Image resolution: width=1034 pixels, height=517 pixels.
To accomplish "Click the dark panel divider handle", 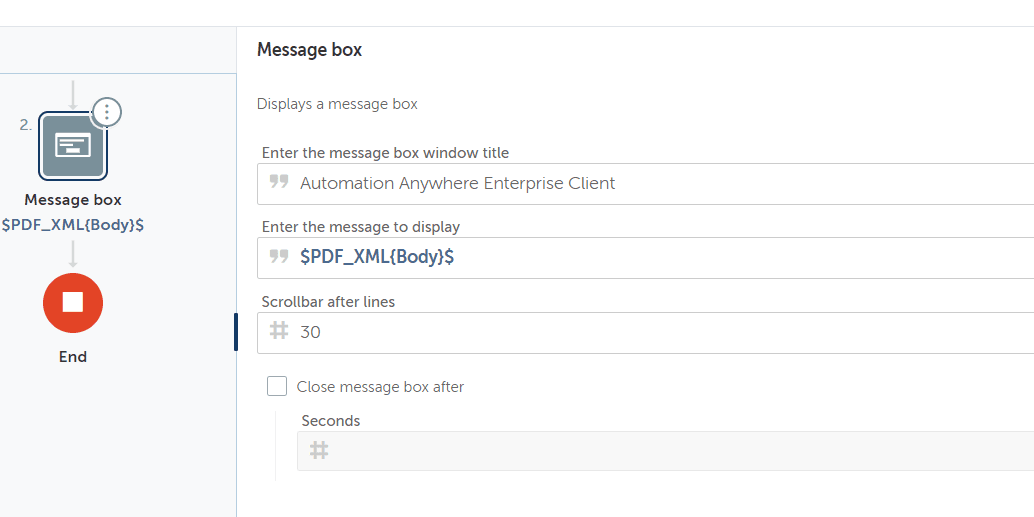I will 236,332.
